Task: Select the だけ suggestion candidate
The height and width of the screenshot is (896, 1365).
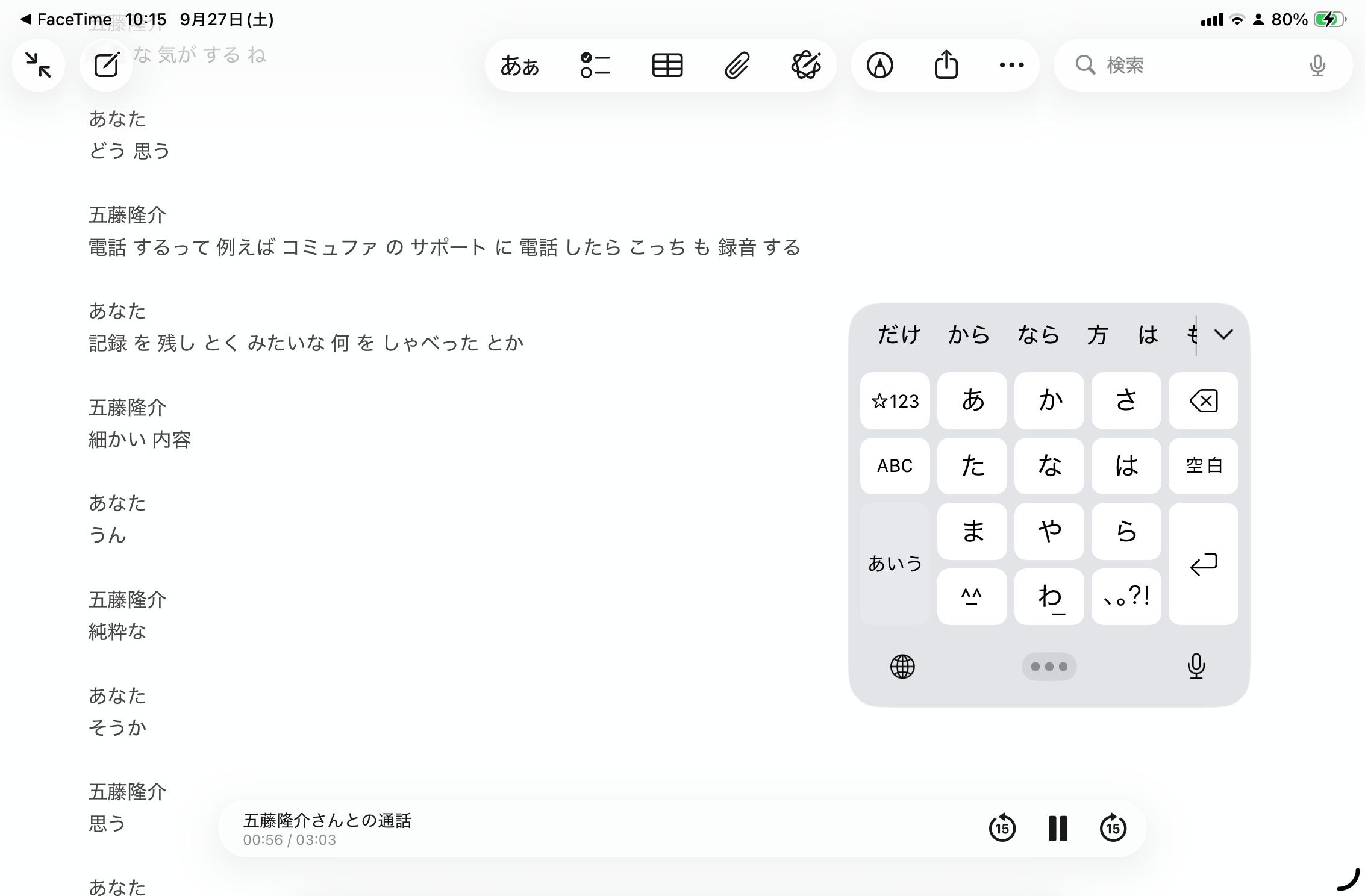Action: [x=899, y=334]
